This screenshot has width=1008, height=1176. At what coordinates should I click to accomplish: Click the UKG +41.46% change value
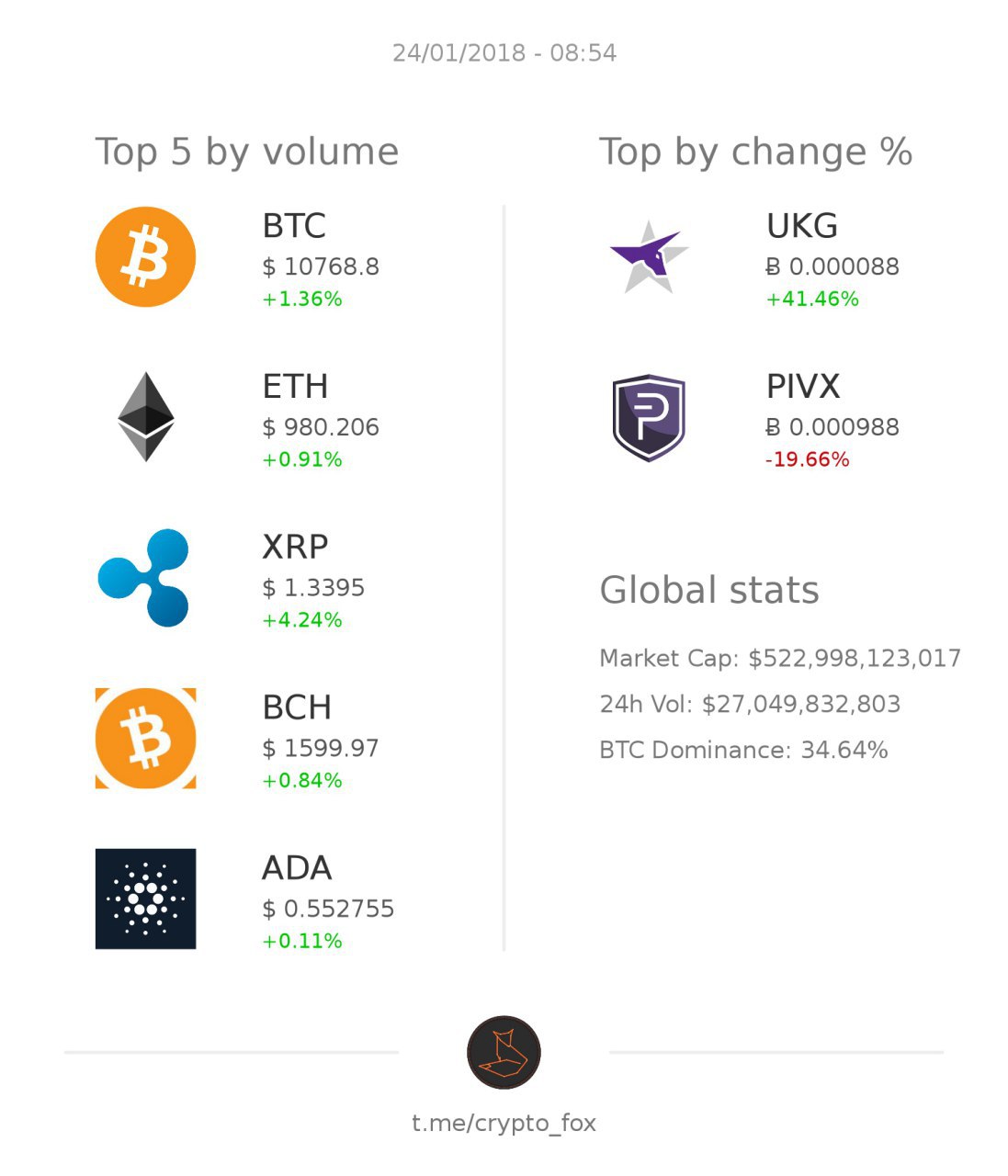[812, 299]
